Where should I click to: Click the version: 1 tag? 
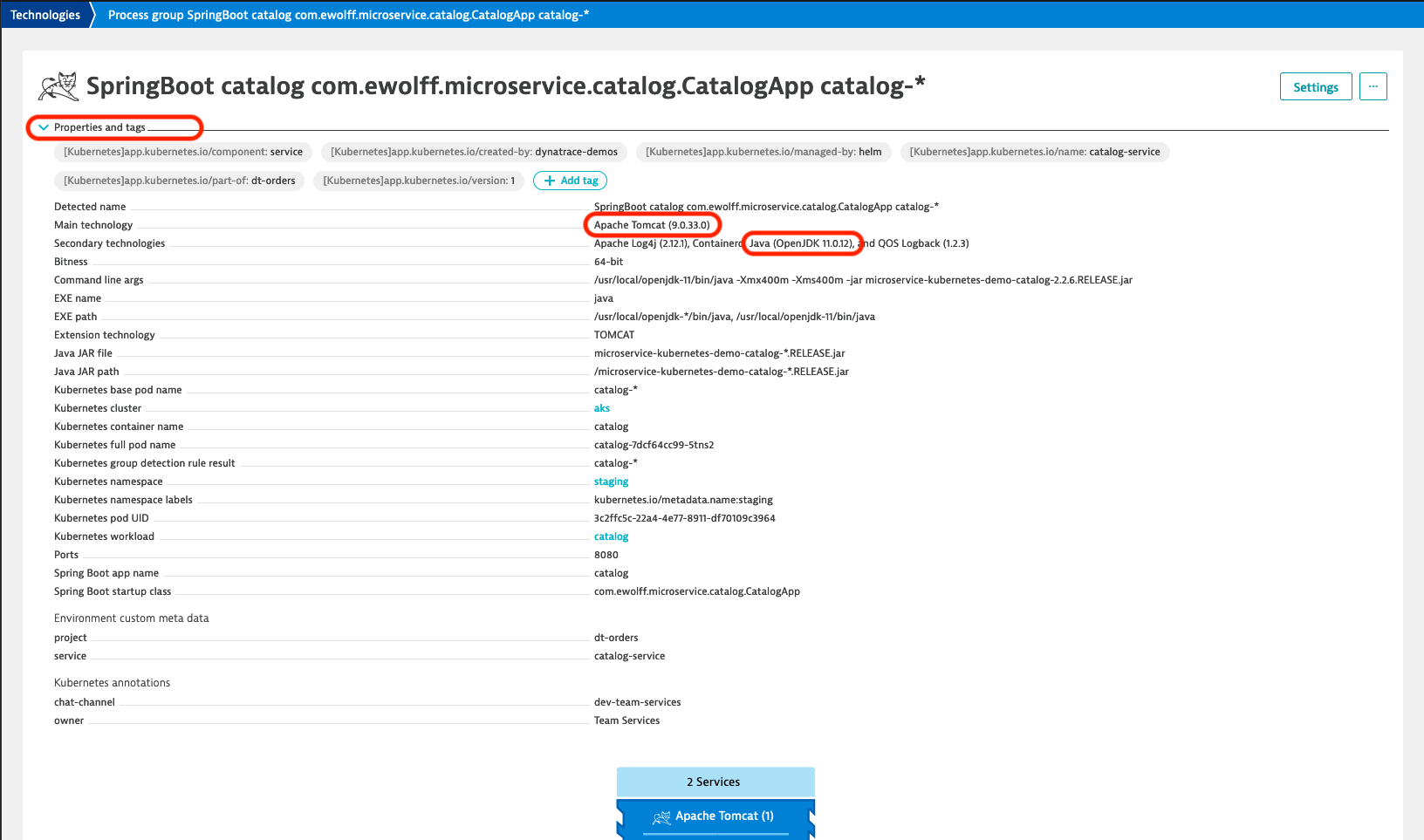pos(419,181)
